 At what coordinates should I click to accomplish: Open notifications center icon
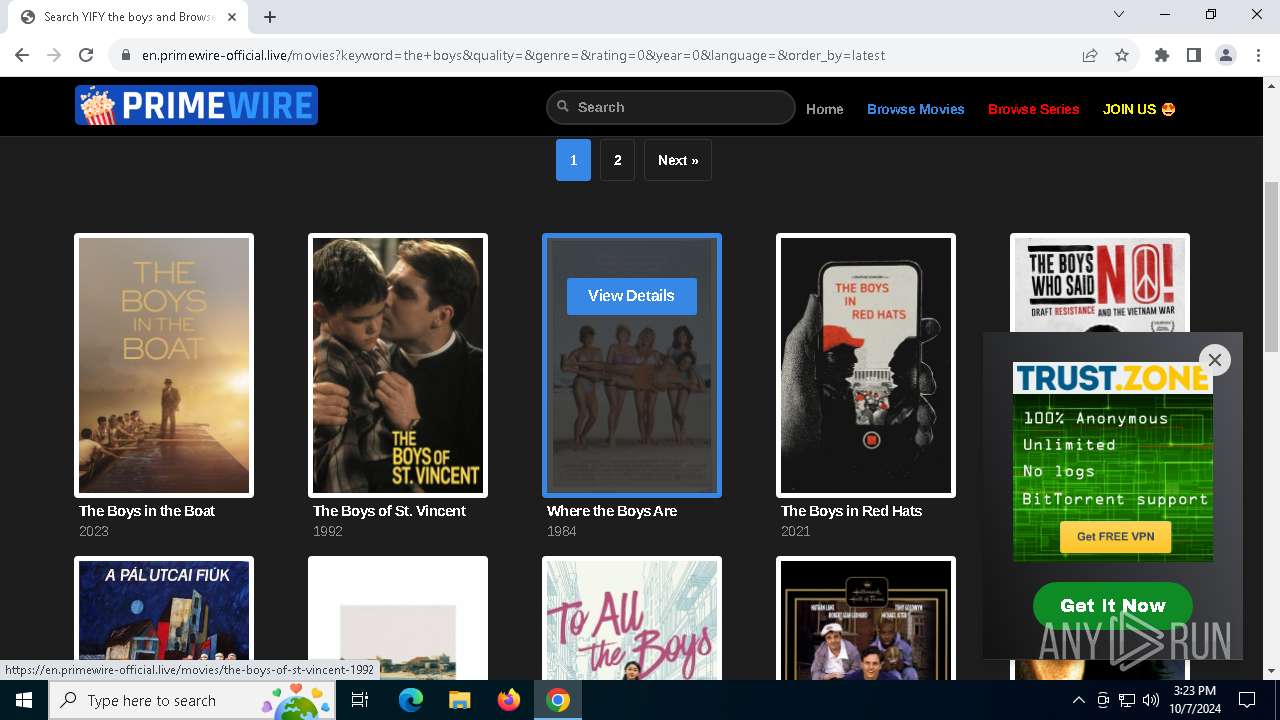[x=1247, y=700]
